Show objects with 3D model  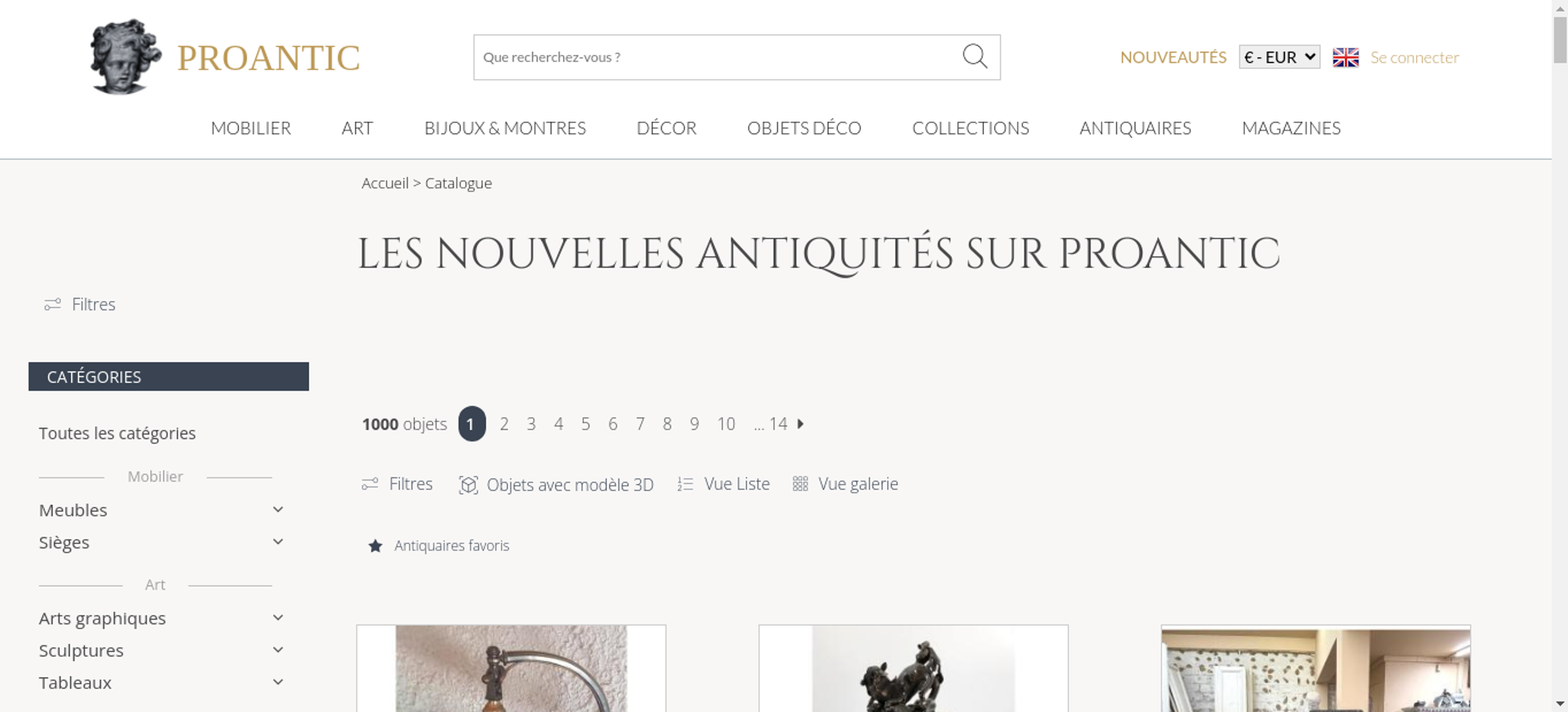click(x=556, y=485)
